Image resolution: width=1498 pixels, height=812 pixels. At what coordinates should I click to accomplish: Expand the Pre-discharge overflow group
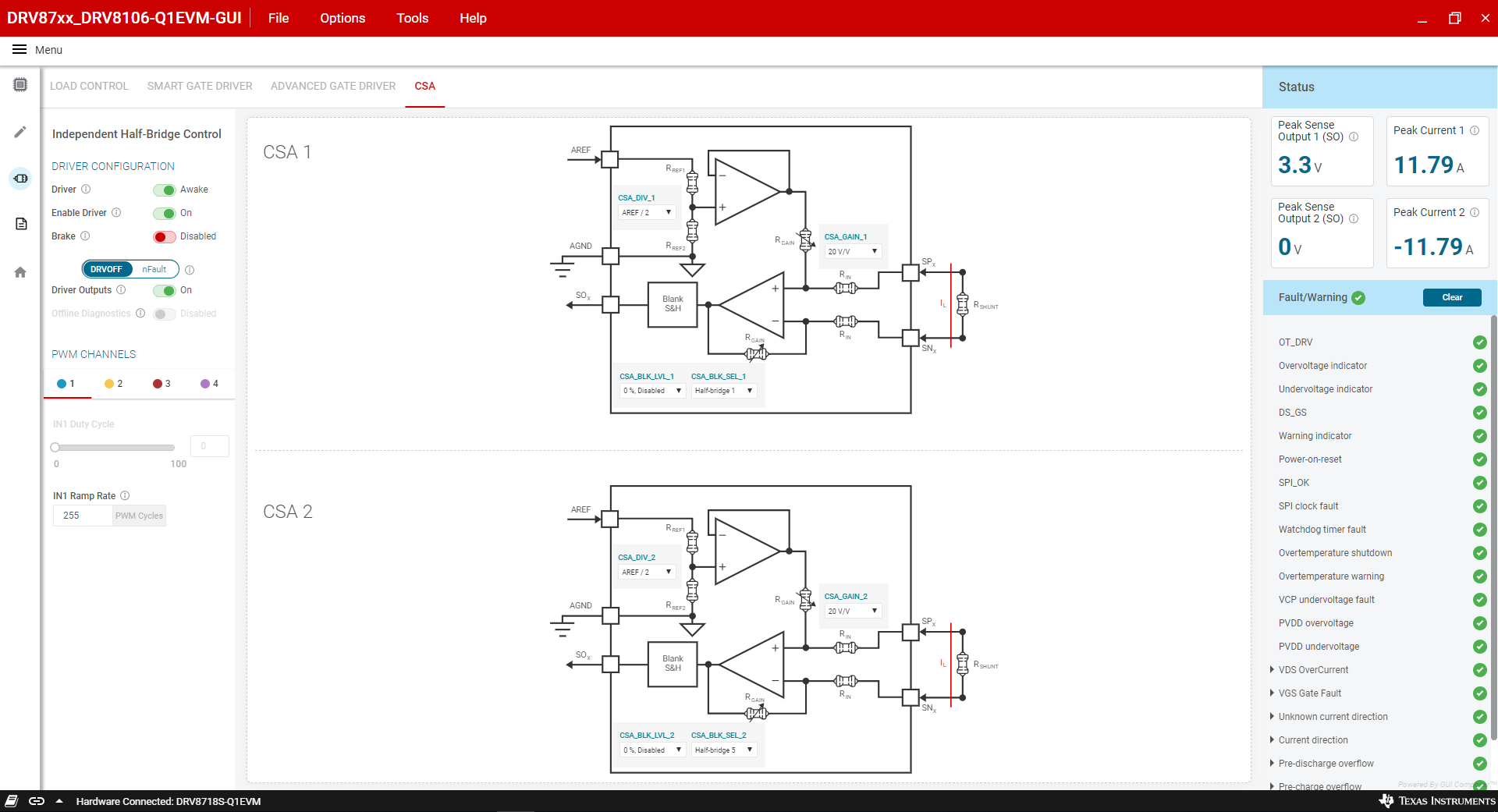coord(1273,764)
